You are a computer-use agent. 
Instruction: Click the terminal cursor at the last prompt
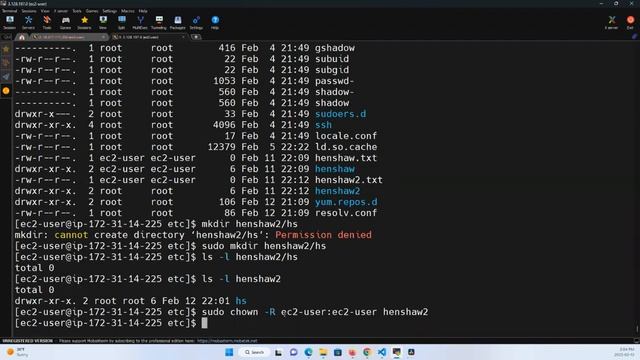click(x=204, y=323)
